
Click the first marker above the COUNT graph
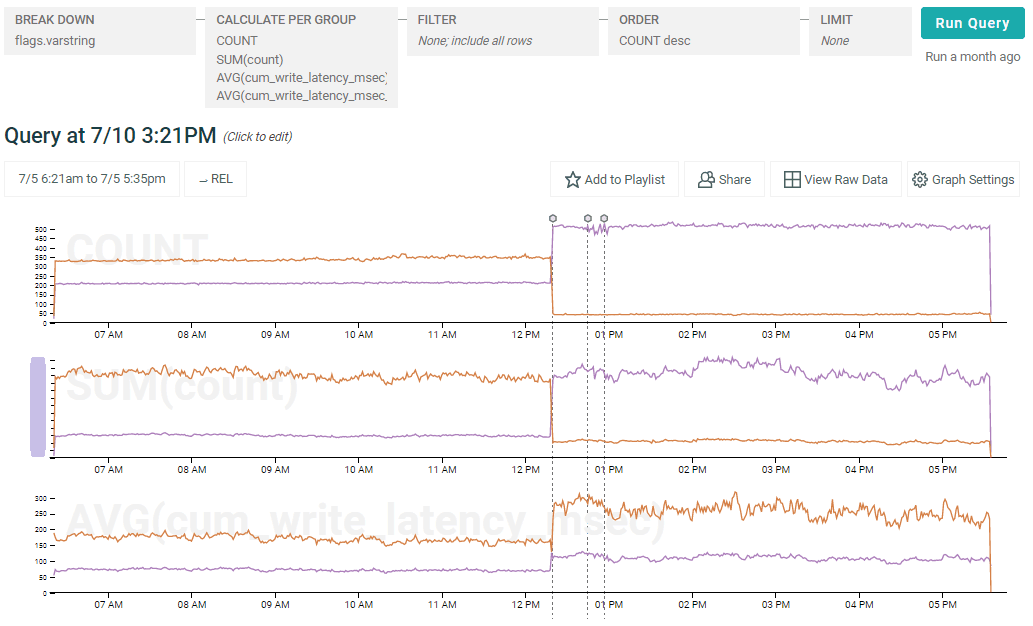(553, 218)
